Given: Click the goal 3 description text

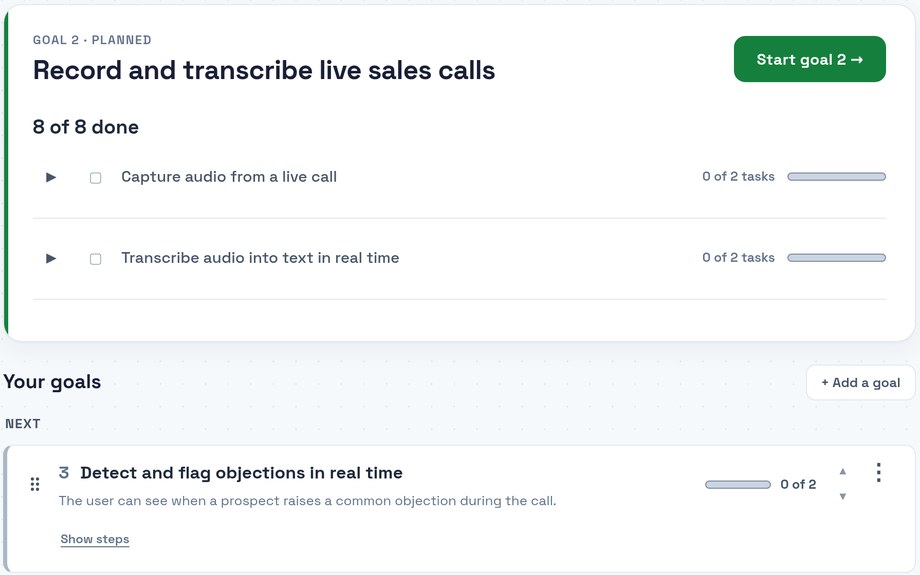Looking at the screenshot, I should coord(307,501).
